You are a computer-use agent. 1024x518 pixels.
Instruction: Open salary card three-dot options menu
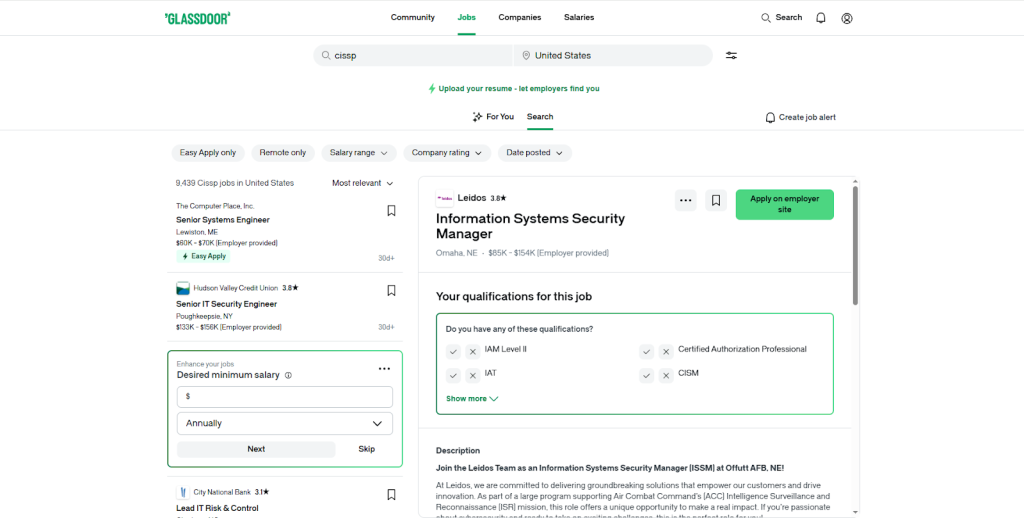[384, 369]
